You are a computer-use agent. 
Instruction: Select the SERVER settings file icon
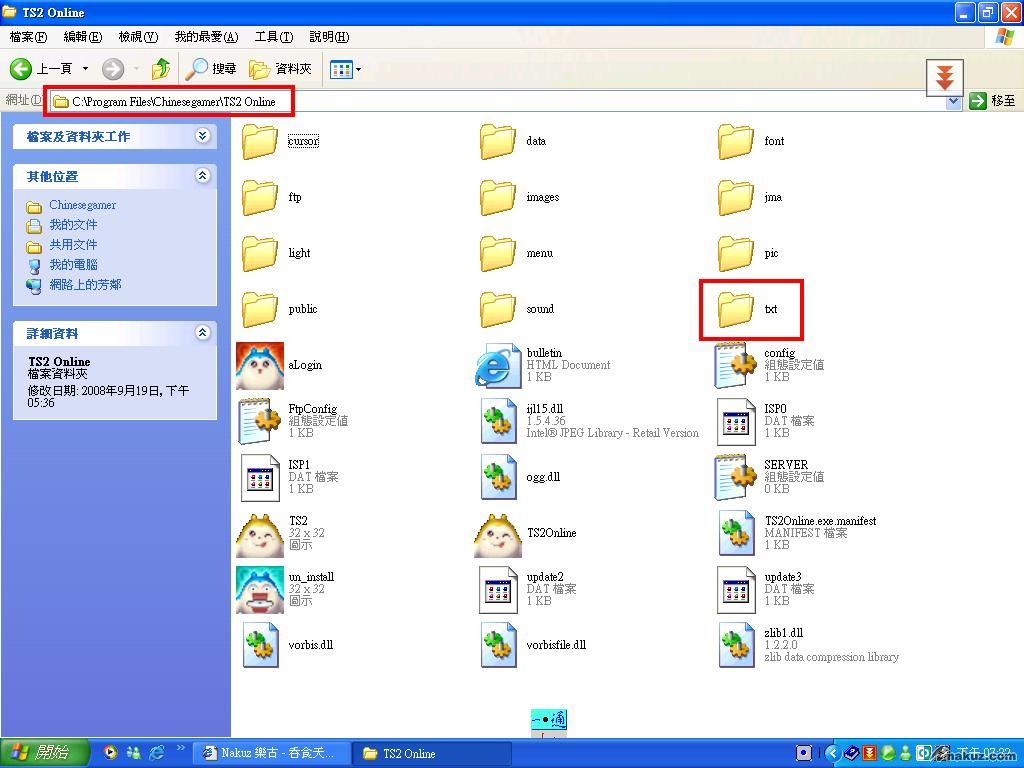pyautogui.click(x=735, y=477)
